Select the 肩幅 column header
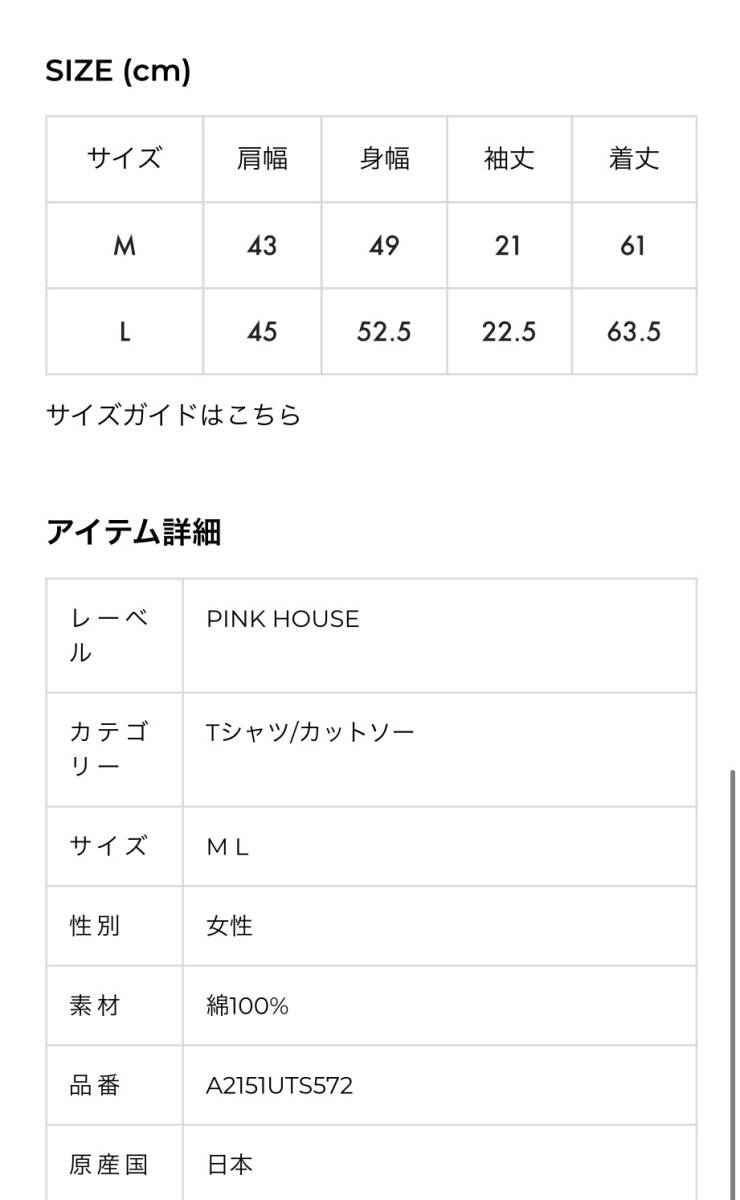 point(262,159)
